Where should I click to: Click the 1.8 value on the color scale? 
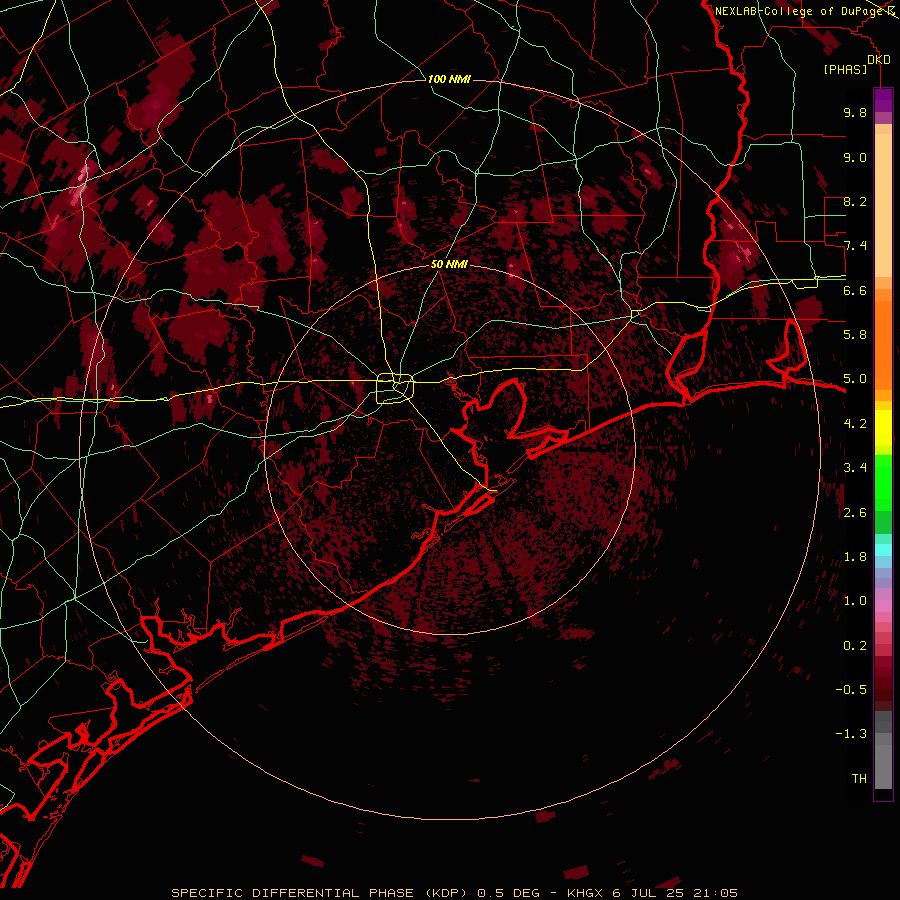(855, 557)
